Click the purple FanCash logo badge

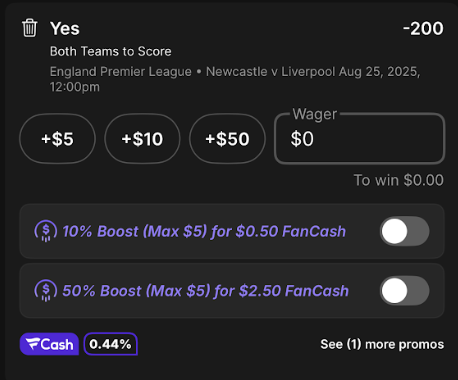coord(49,344)
